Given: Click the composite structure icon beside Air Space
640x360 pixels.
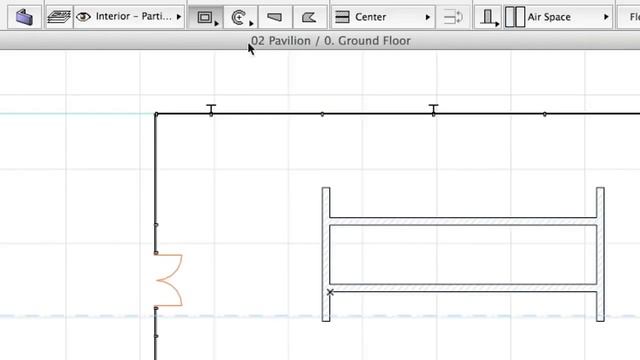Looking at the screenshot, I should tap(515, 17).
